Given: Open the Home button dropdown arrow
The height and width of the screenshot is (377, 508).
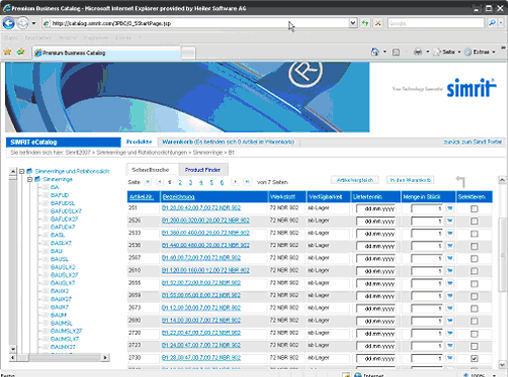Looking at the screenshot, I should pos(385,52).
